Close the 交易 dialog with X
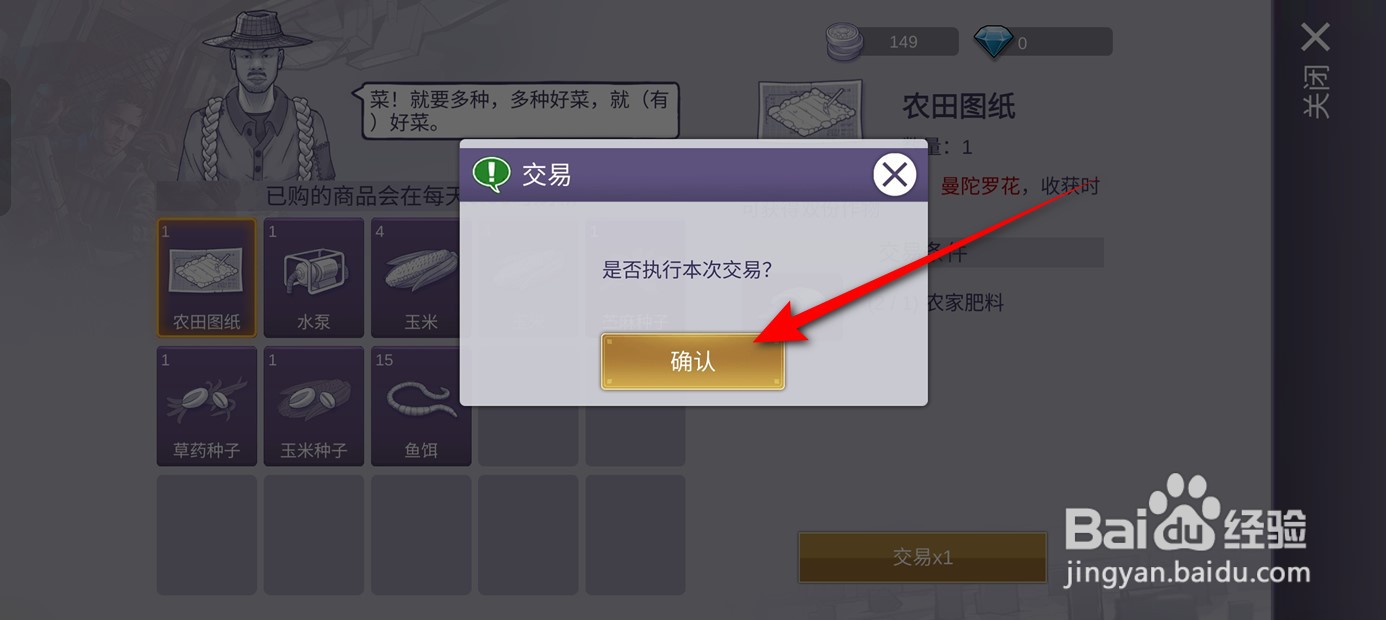 click(x=894, y=176)
